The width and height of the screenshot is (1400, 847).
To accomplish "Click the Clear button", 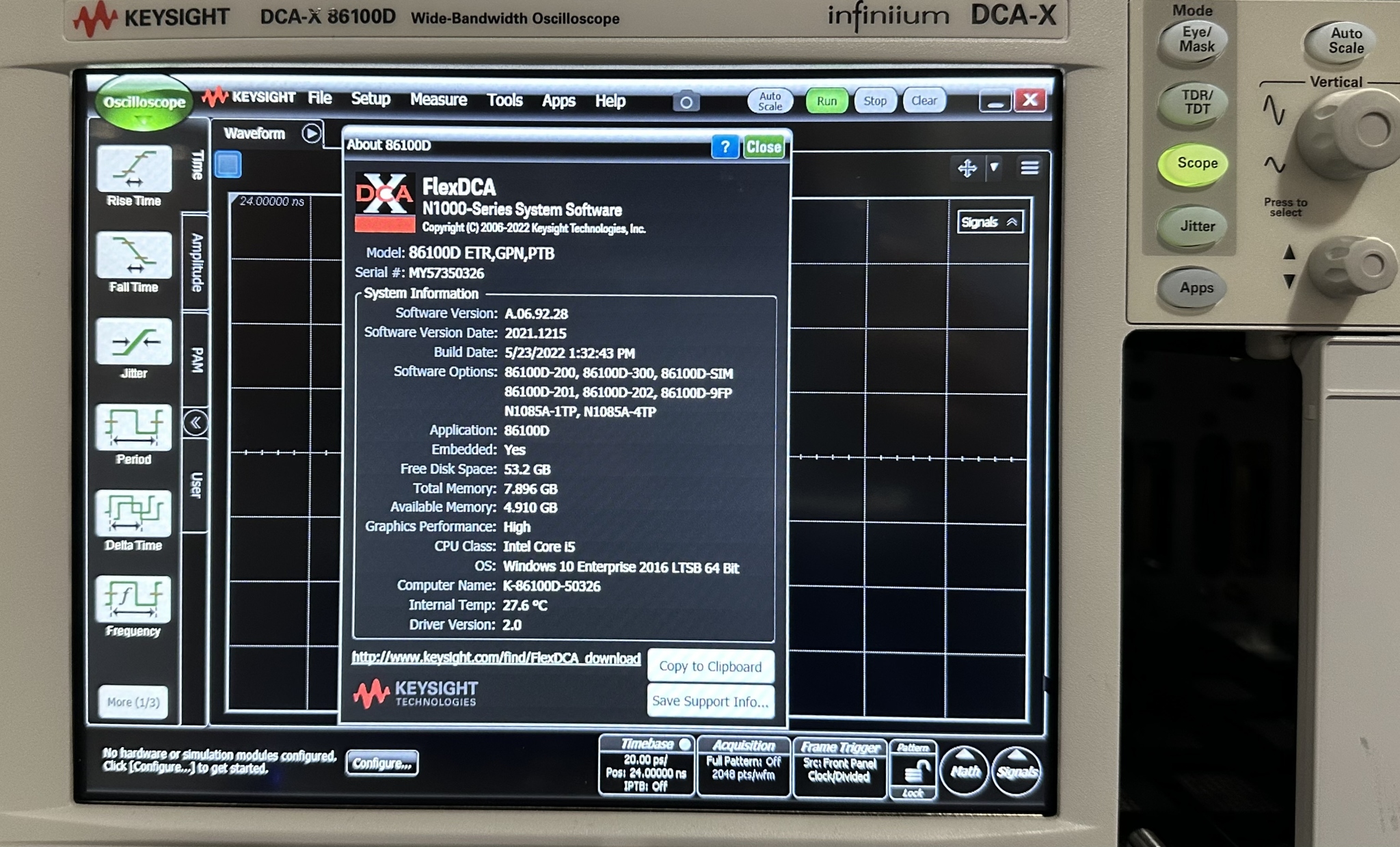I will click(924, 101).
